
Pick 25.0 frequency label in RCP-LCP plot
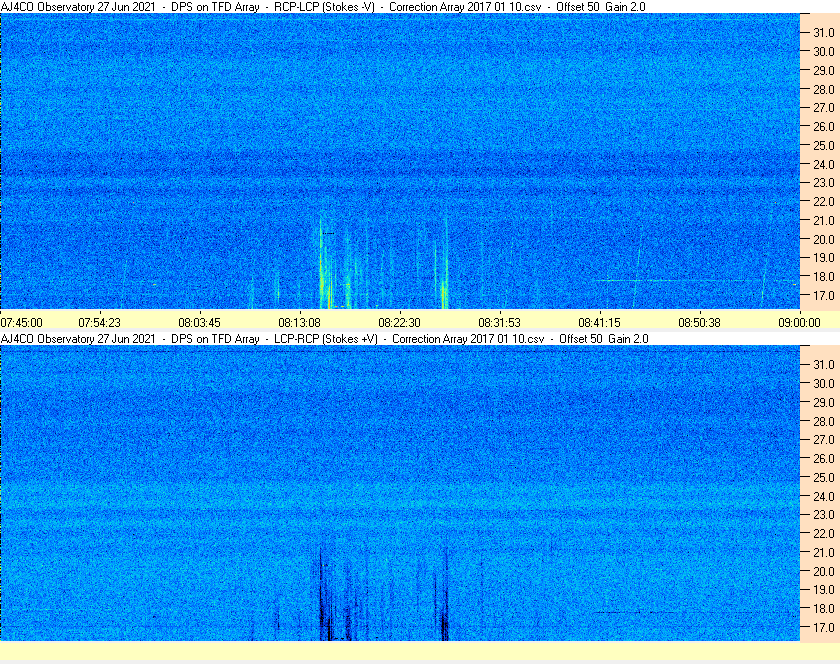824,145
